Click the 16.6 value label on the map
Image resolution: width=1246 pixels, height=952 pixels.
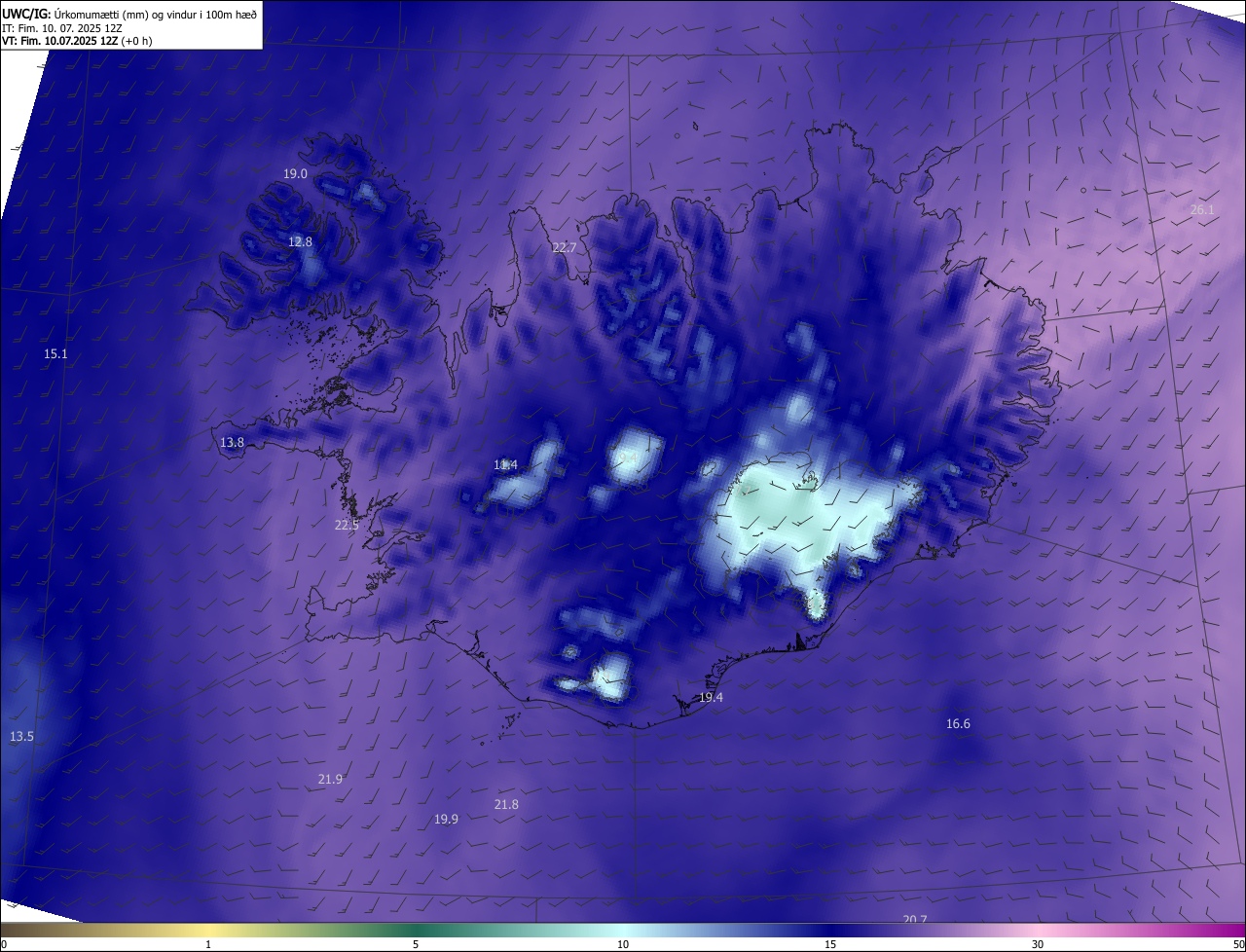tap(958, 723)
